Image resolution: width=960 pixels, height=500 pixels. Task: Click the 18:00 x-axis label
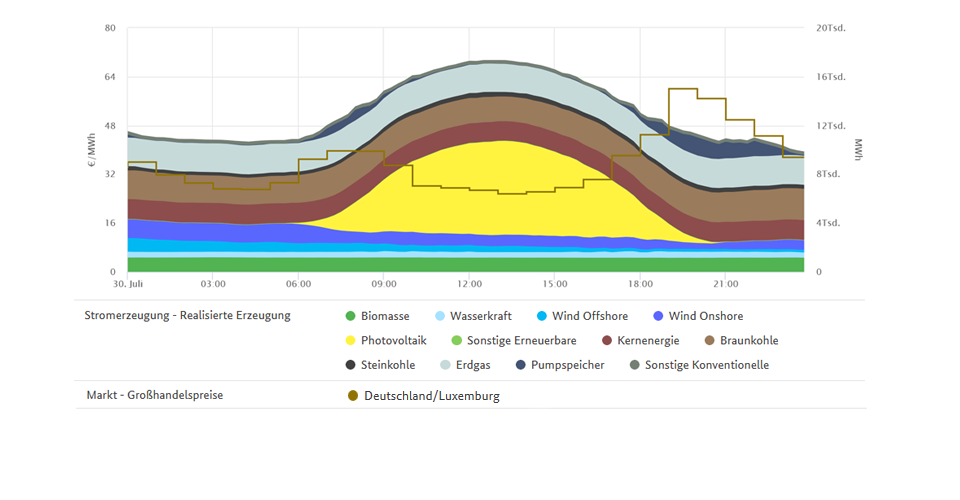(x=640, y=284)
